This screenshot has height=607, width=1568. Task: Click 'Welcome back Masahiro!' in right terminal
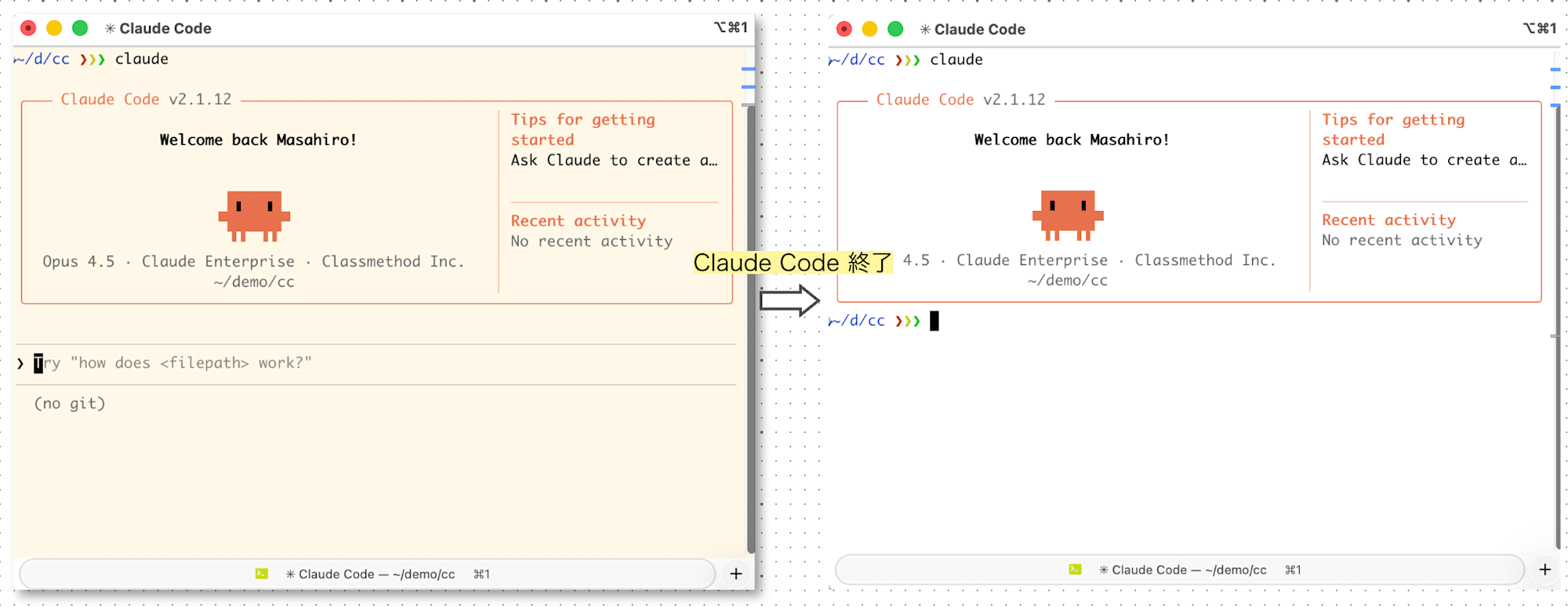[x=1072, y=140]
